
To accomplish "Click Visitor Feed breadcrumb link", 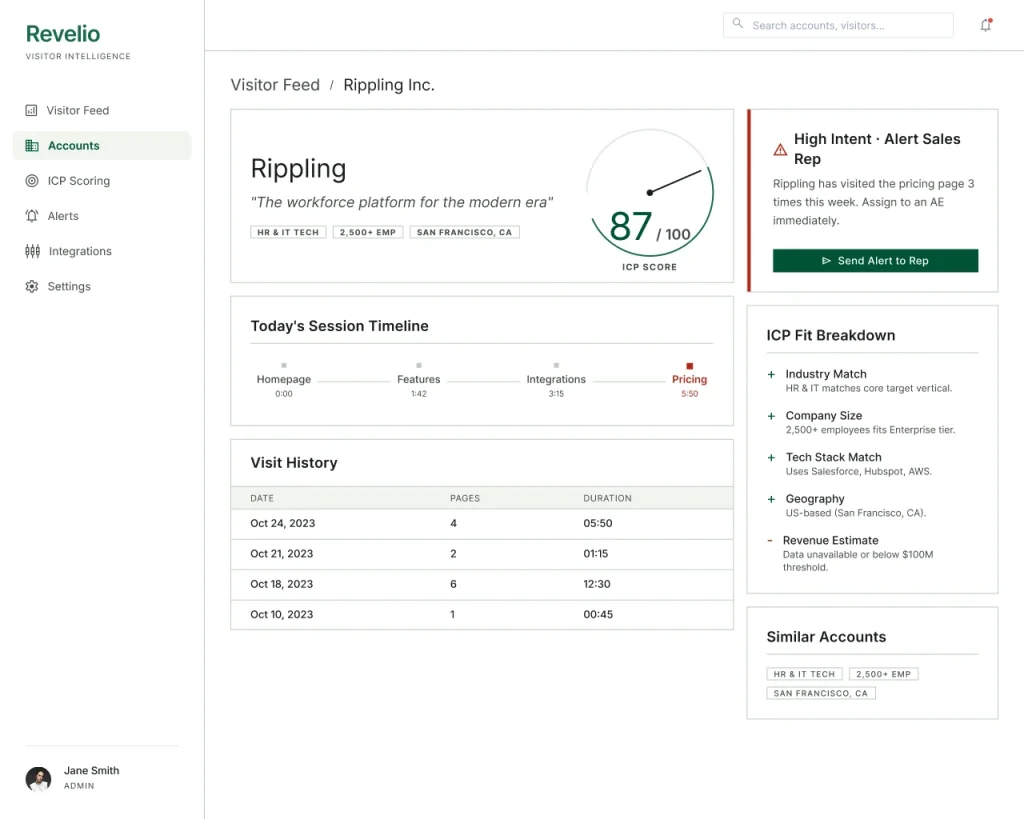I will click(275, 85).
